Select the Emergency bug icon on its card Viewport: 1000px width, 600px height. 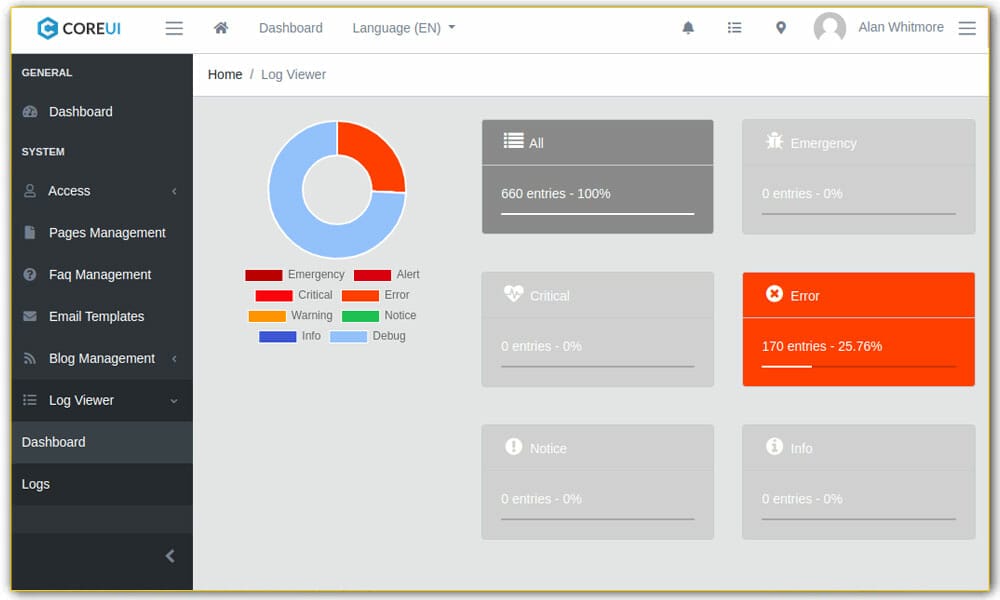pos(775,142)
